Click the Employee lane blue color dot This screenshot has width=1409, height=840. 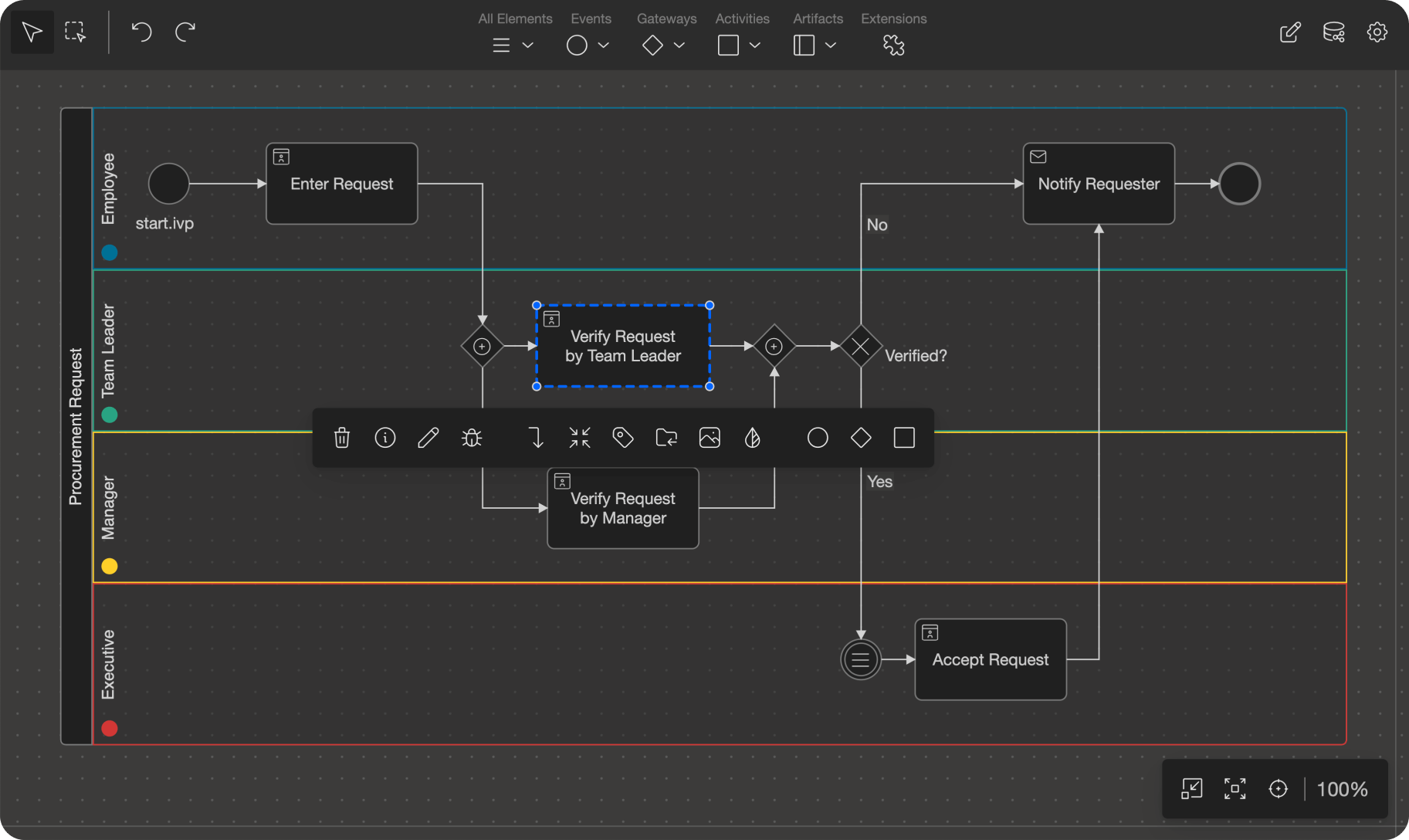pyautogui.click(x=110, y=252)
